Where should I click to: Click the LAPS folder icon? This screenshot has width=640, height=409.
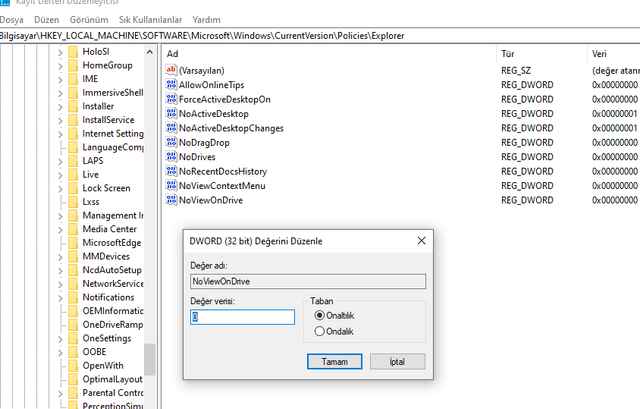tap(73, 161)
